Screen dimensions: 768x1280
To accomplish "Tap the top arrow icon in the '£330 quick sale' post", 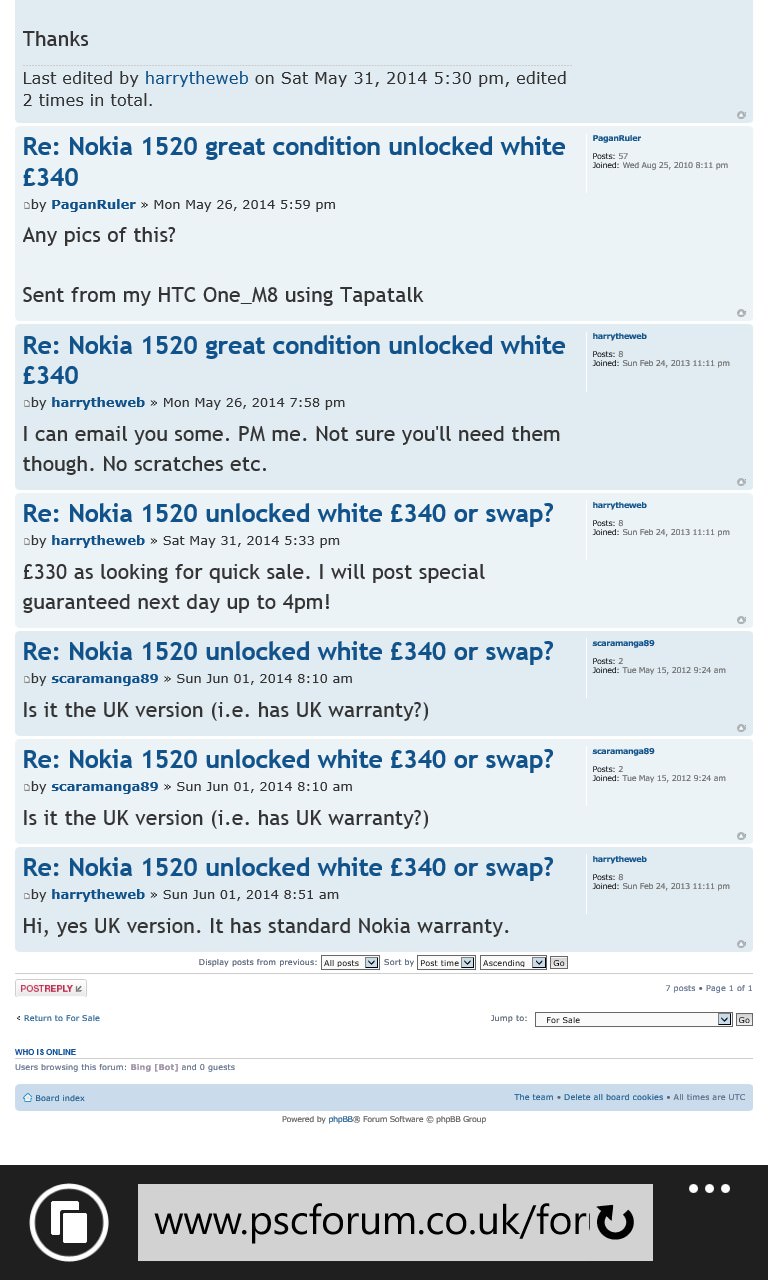I will [x=741, y=620].
